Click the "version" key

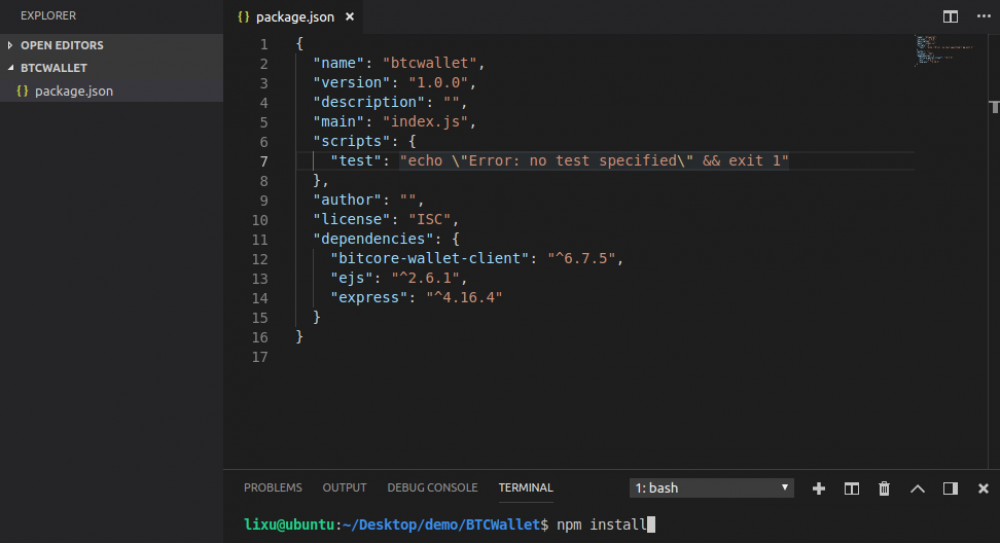tap(351, 83)
